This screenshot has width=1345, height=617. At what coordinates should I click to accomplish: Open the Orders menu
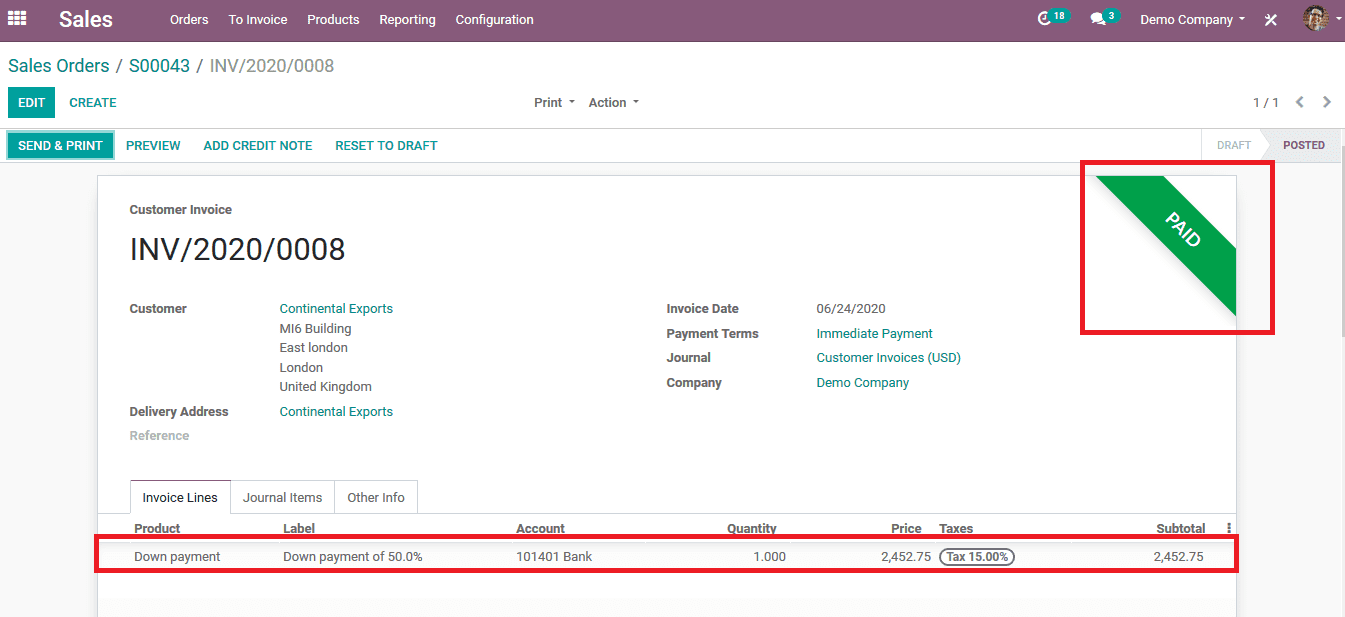189,19
